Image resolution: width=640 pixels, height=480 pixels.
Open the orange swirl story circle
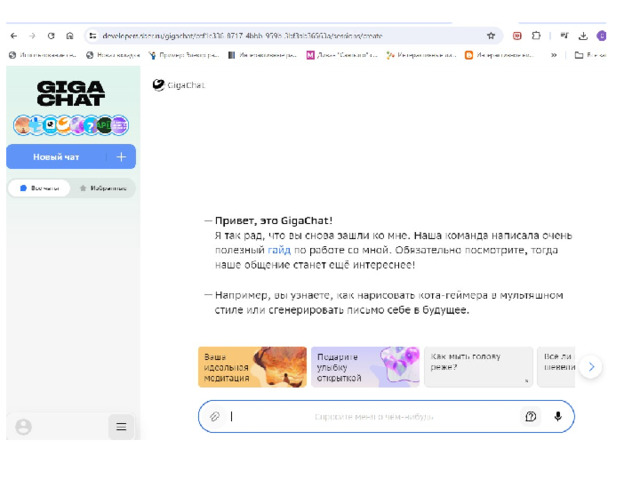point(64,125)
